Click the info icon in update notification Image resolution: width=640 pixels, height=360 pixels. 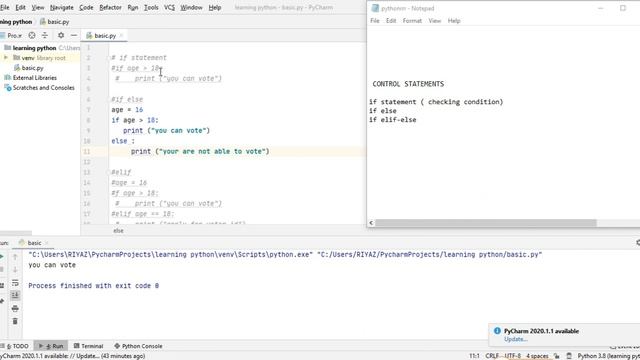[497, 331]
